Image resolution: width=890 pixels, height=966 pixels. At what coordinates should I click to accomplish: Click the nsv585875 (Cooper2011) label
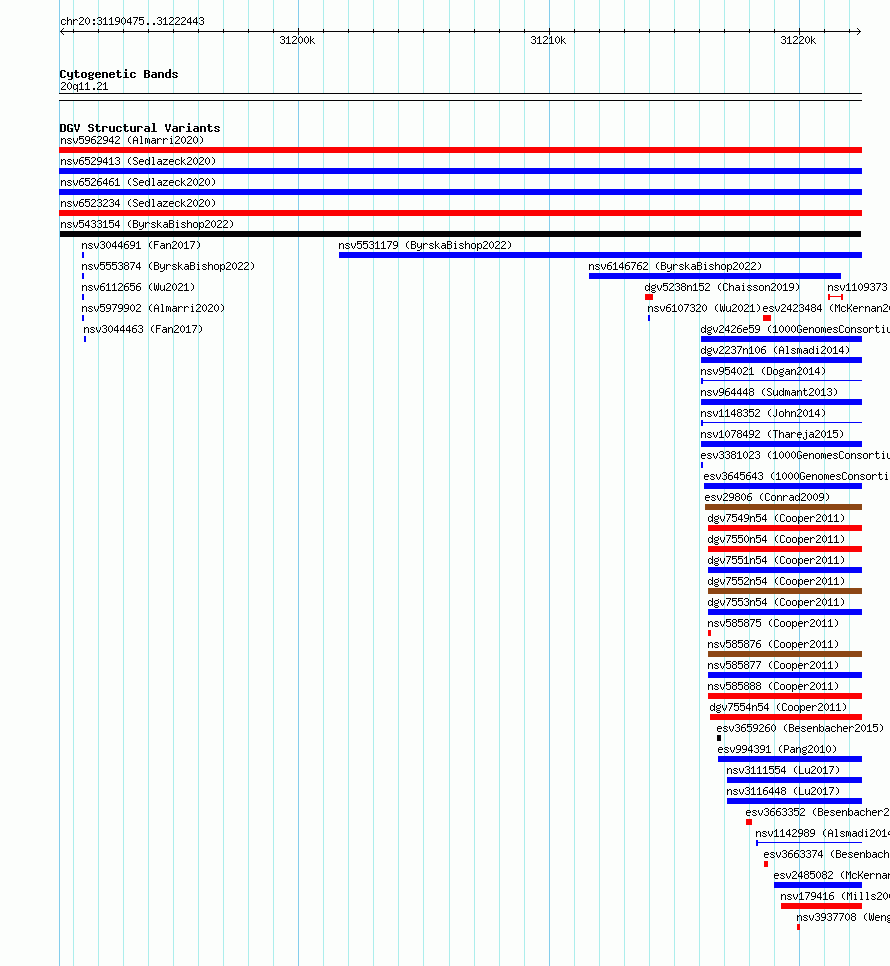[774, 622]
